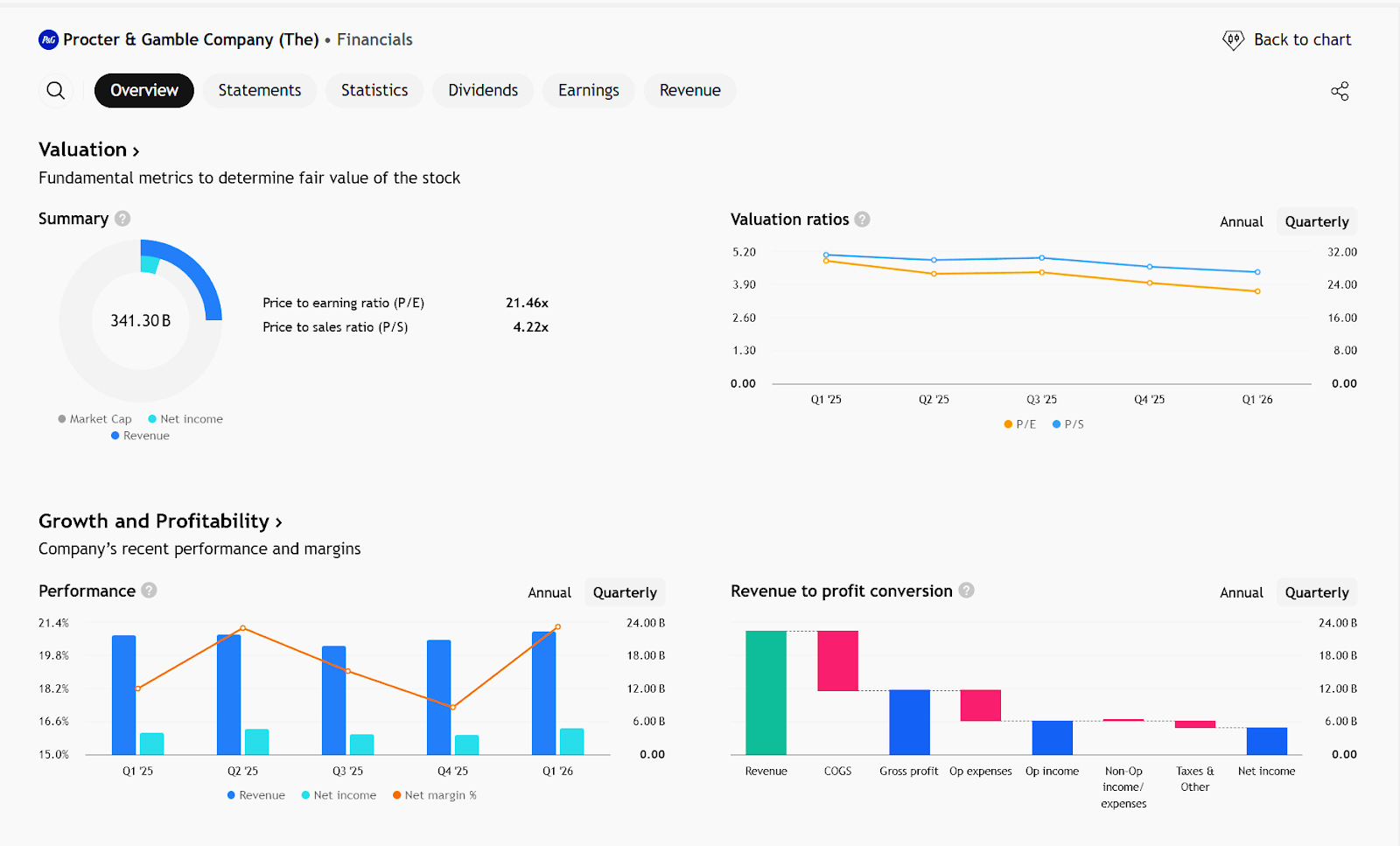Set Revenue to profit conversion to Annual
This screenshot has height=846, width=1400.
click(1241, 593)
